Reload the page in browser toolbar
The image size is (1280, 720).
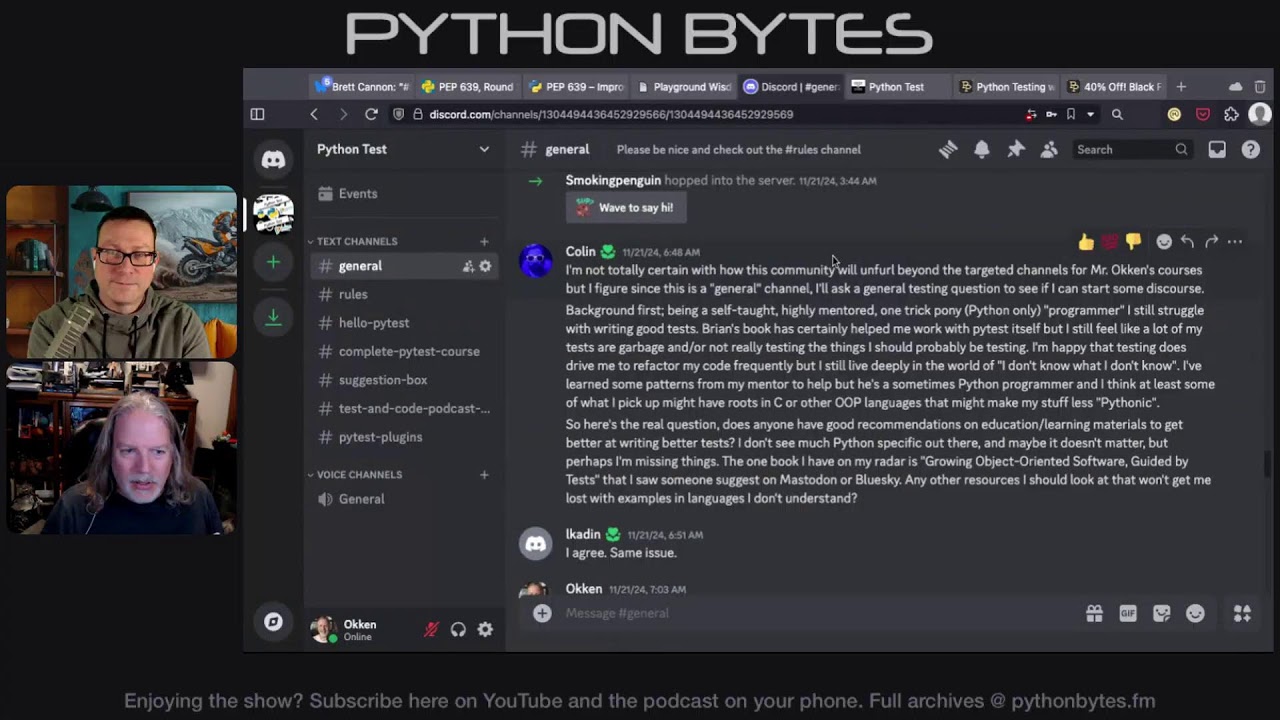(x=371, y=115)
